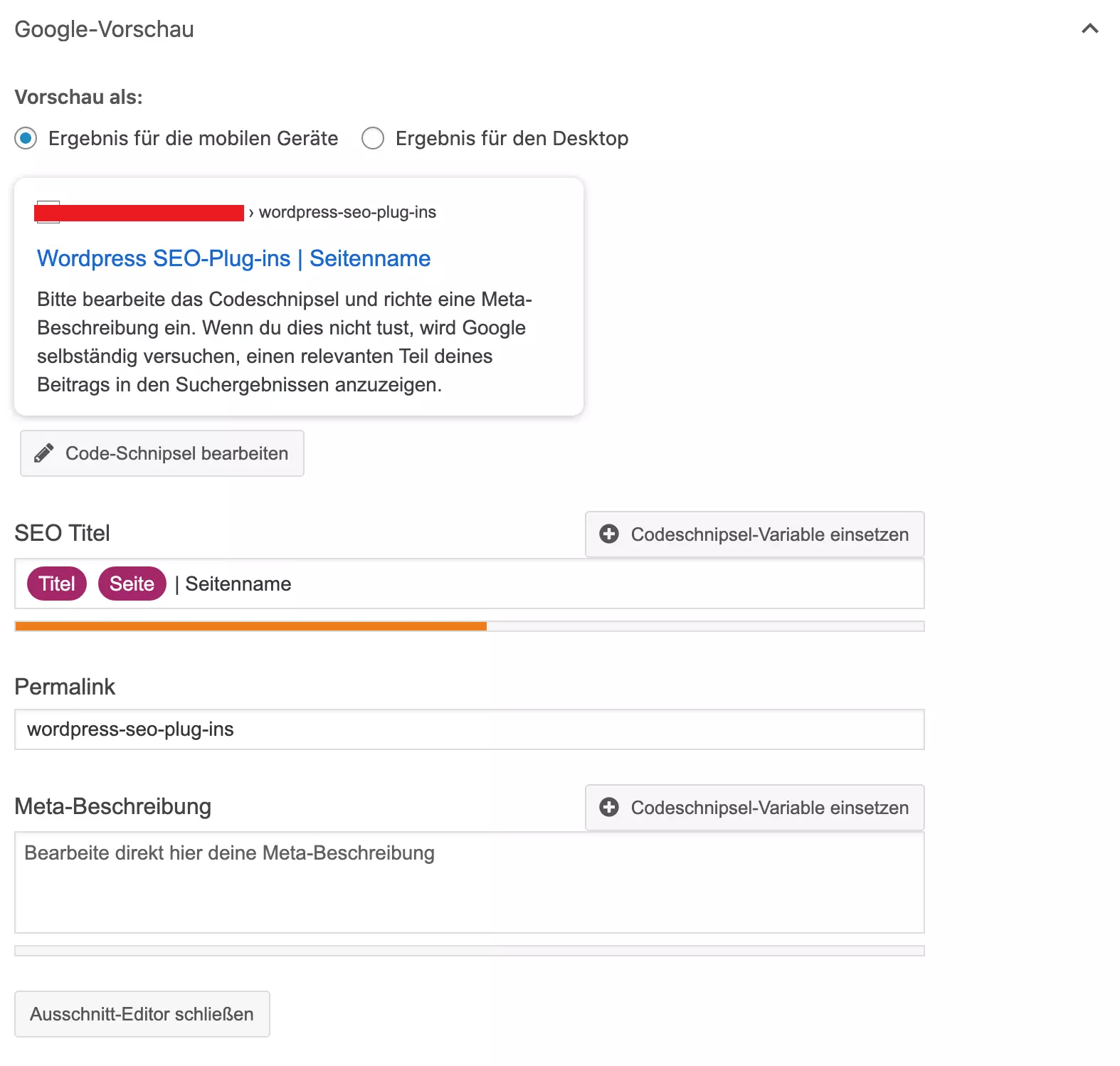Click into the Meta-Beschreibung text area
The height and width of the screenshot is (1066, 1120).
[x=470, y=882]
